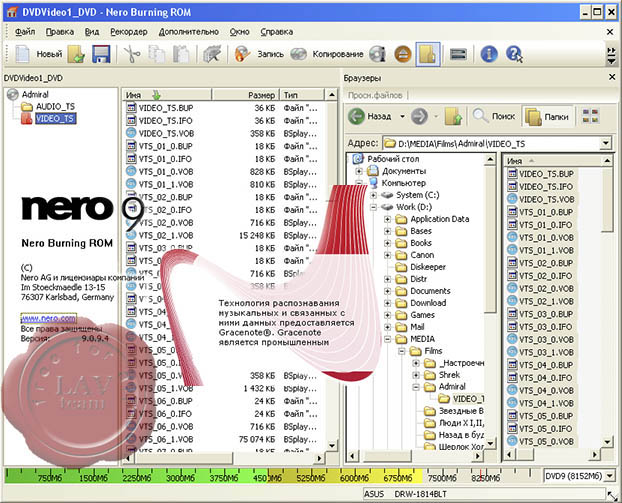Collapse the MEDIA folder node
The height and width of the screenshot is (503, 622).
pos(388,339)
